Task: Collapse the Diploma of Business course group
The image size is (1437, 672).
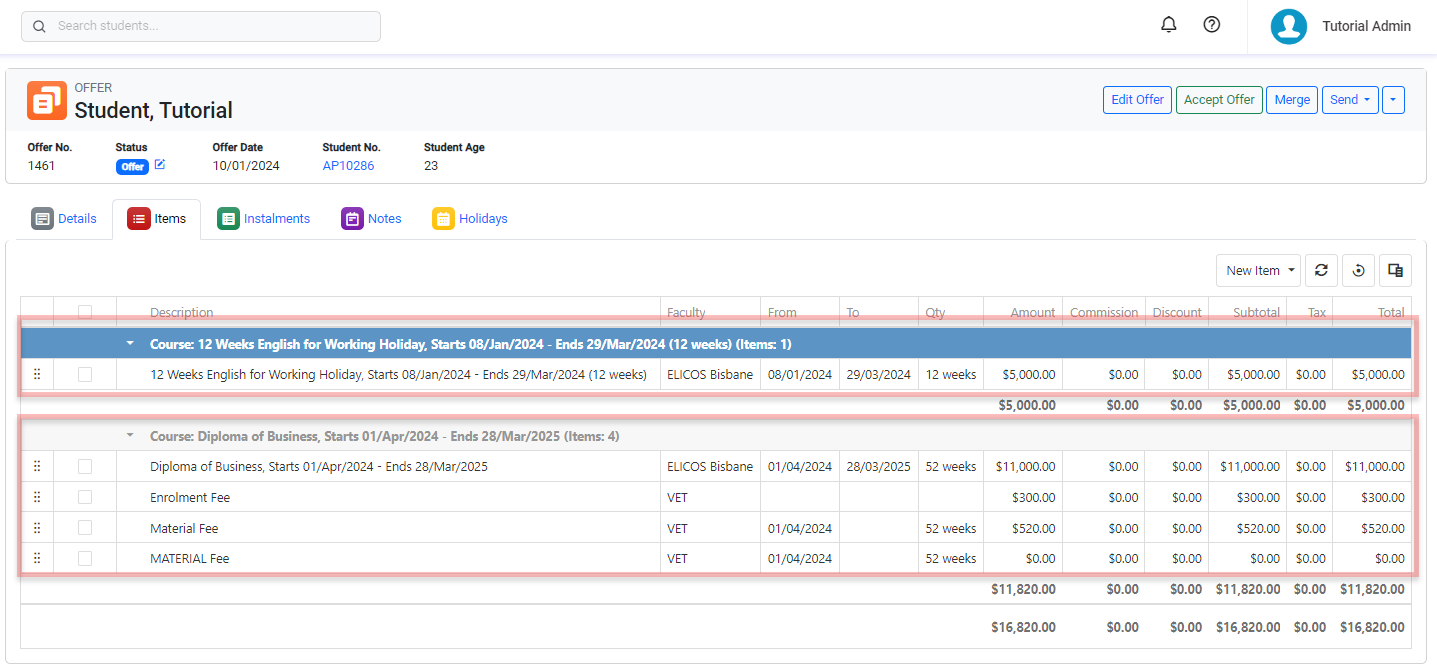Action: pos(129,436)
